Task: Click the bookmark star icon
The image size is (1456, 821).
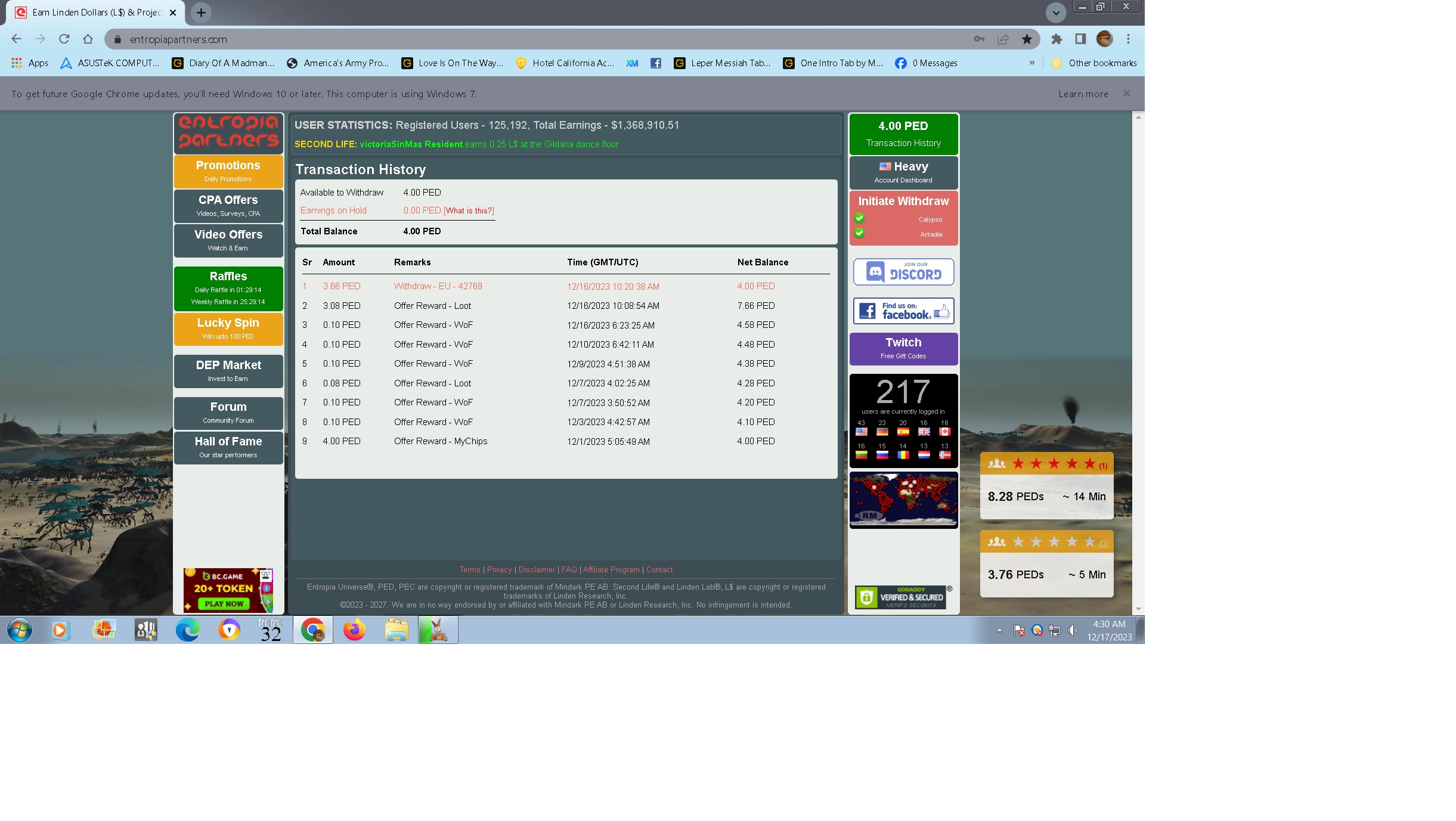Action: [1027, 39]
